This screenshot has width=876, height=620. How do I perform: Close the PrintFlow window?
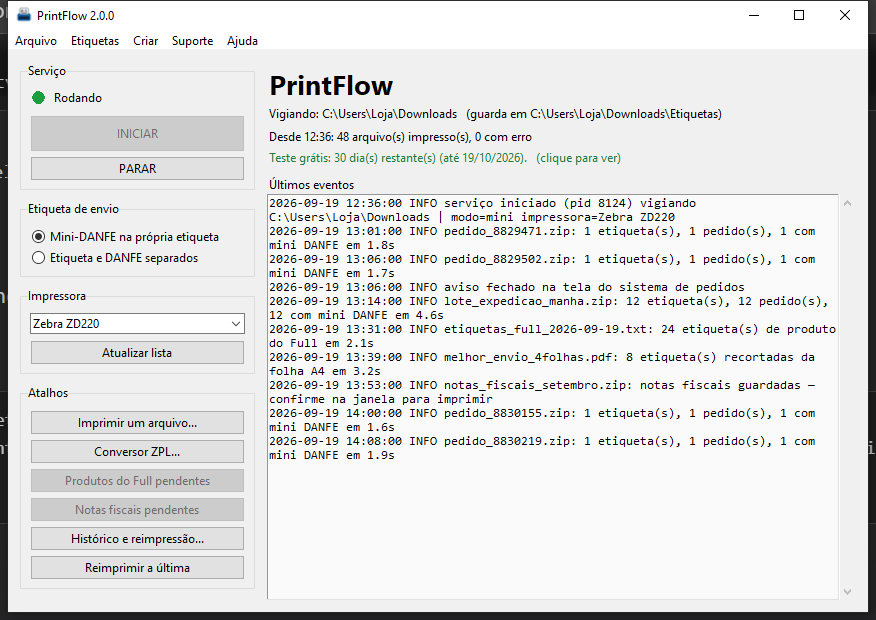845,15
